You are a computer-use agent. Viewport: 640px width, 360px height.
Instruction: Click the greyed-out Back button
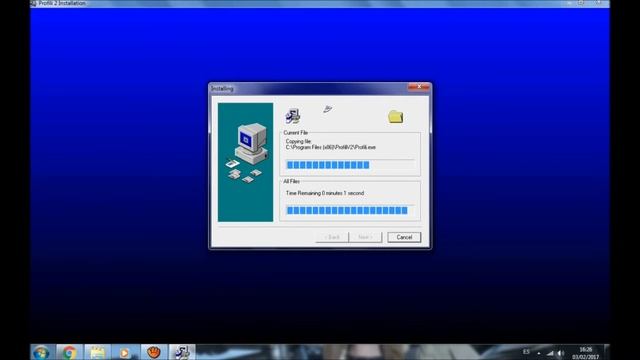pyautogui.click(x=332, y=237)
